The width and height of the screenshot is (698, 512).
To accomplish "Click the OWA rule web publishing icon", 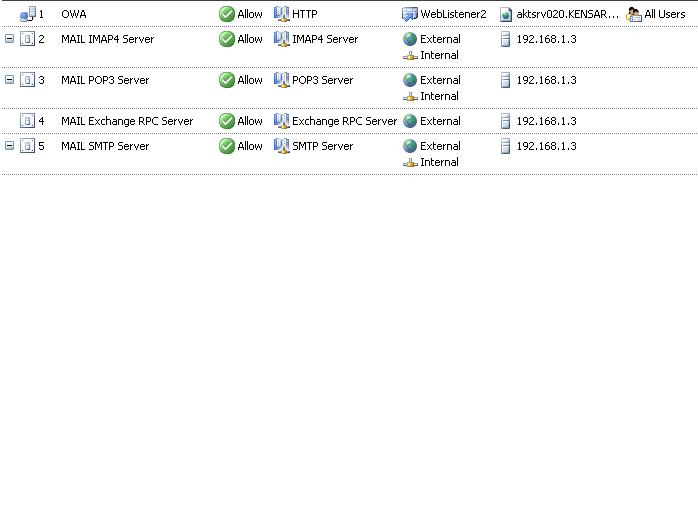I will click(28, 14).
